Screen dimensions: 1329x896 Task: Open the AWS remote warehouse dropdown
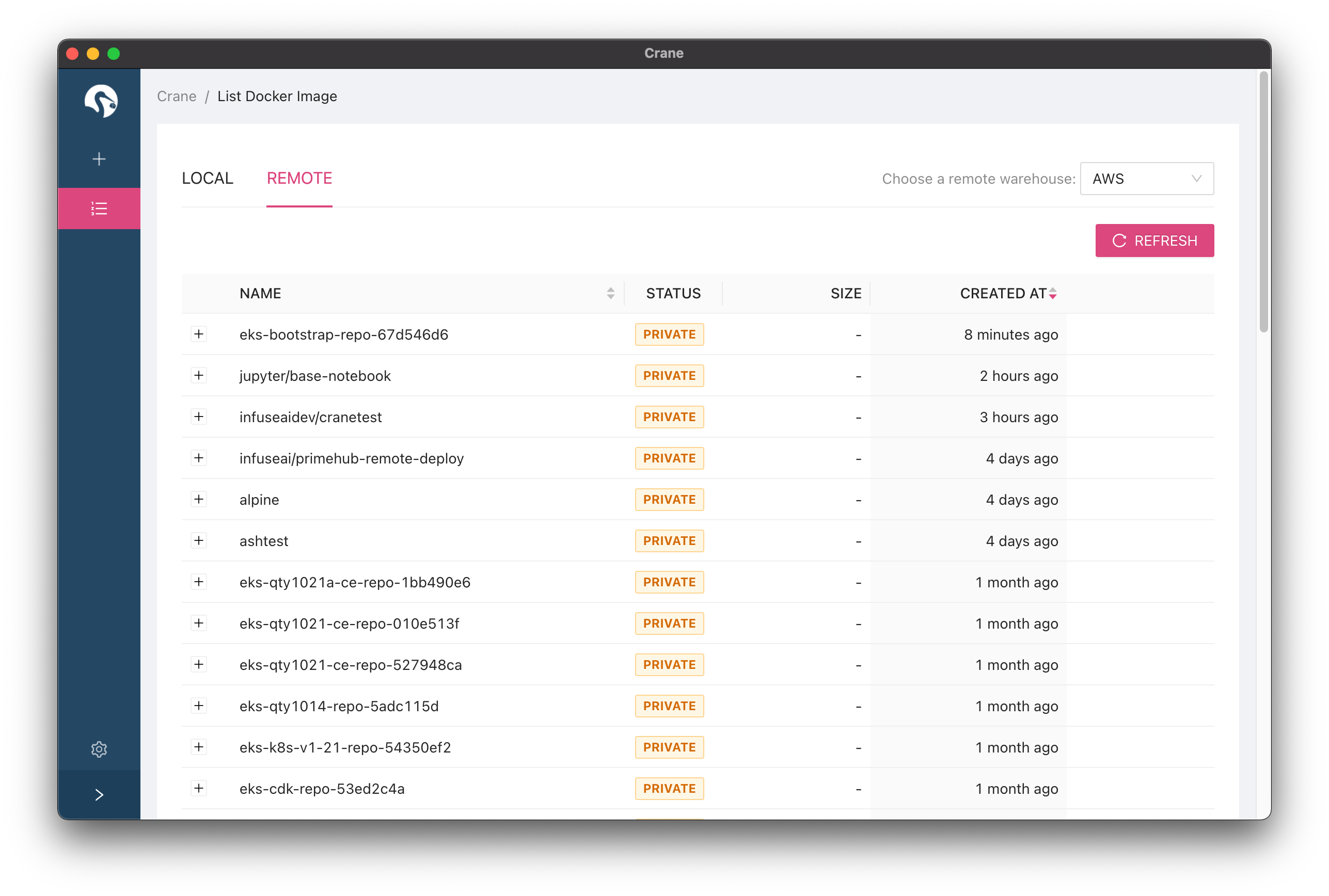coord(1146,179)
